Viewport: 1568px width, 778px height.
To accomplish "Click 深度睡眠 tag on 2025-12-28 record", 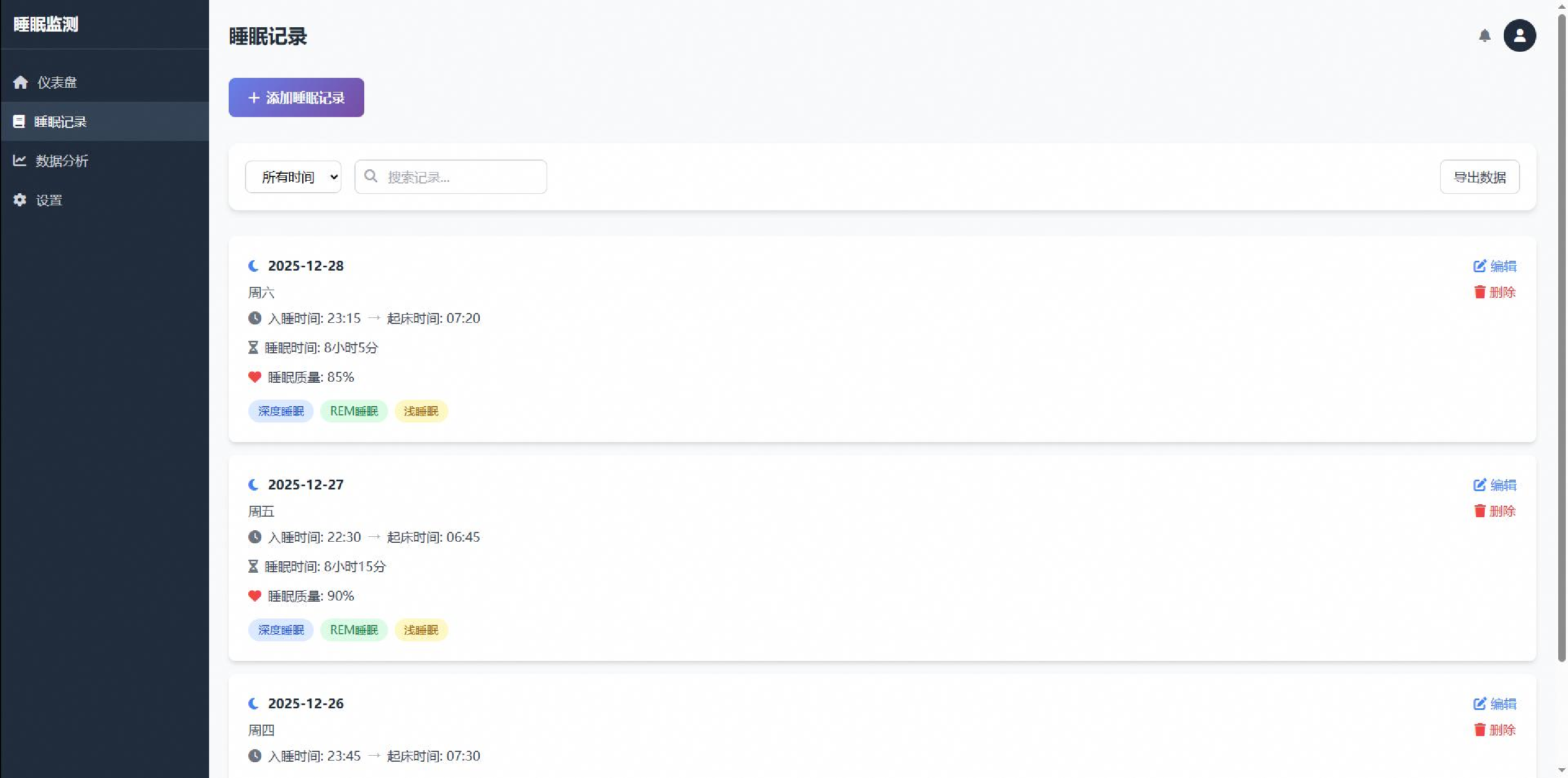I will (x=280, y=411).
